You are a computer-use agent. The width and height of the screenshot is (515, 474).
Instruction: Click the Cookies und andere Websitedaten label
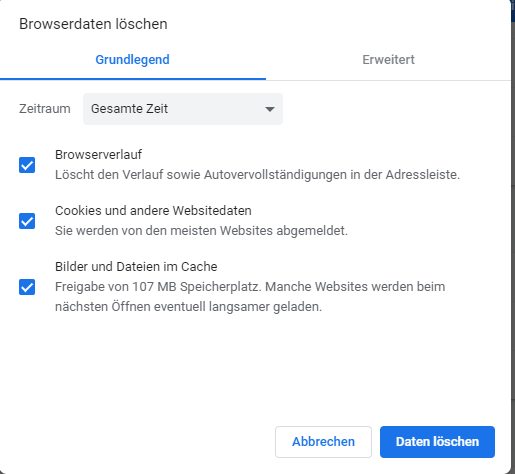click(153, 211)
